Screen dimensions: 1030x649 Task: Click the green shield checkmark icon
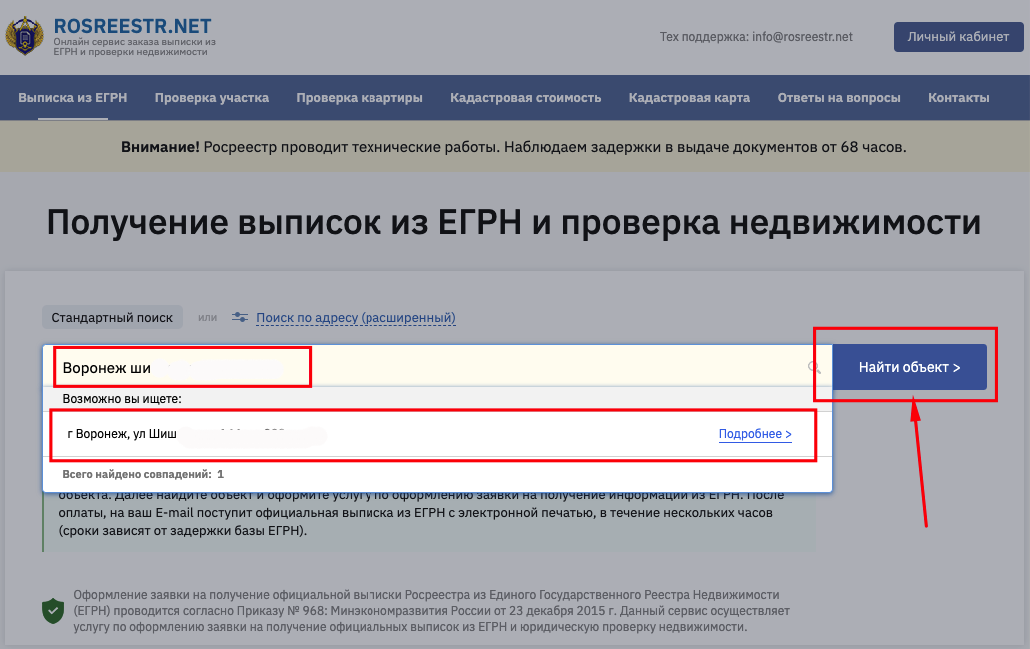click(53, 610)
